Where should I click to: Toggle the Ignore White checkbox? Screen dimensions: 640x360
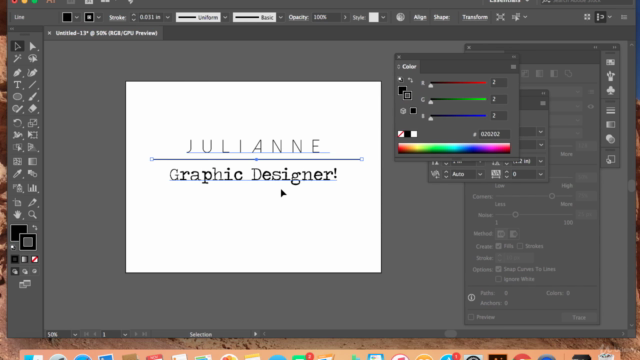pyautogui.click(x=498, y=279)
